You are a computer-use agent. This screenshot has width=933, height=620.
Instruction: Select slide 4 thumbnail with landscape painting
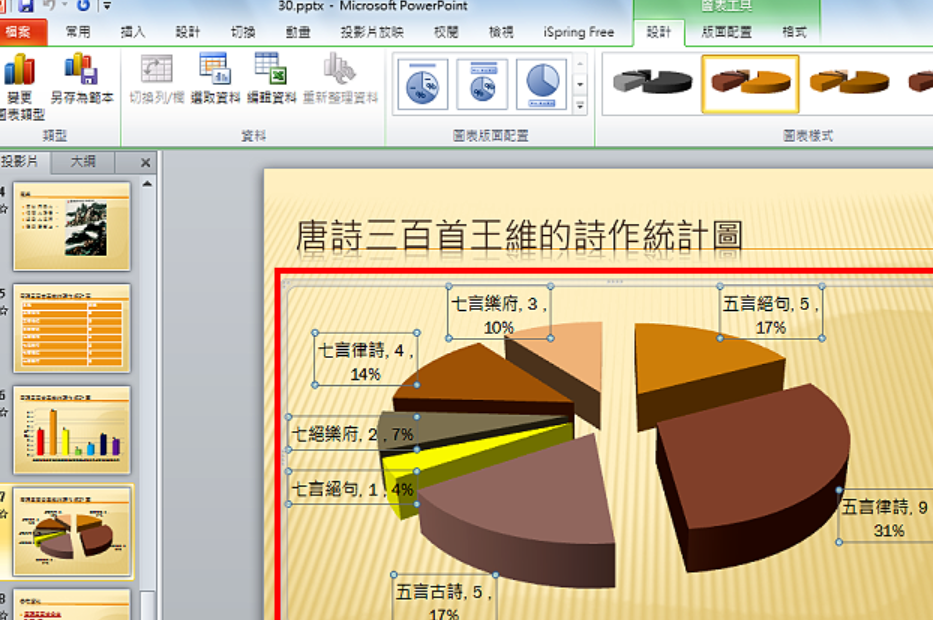[x=71, y=226]
